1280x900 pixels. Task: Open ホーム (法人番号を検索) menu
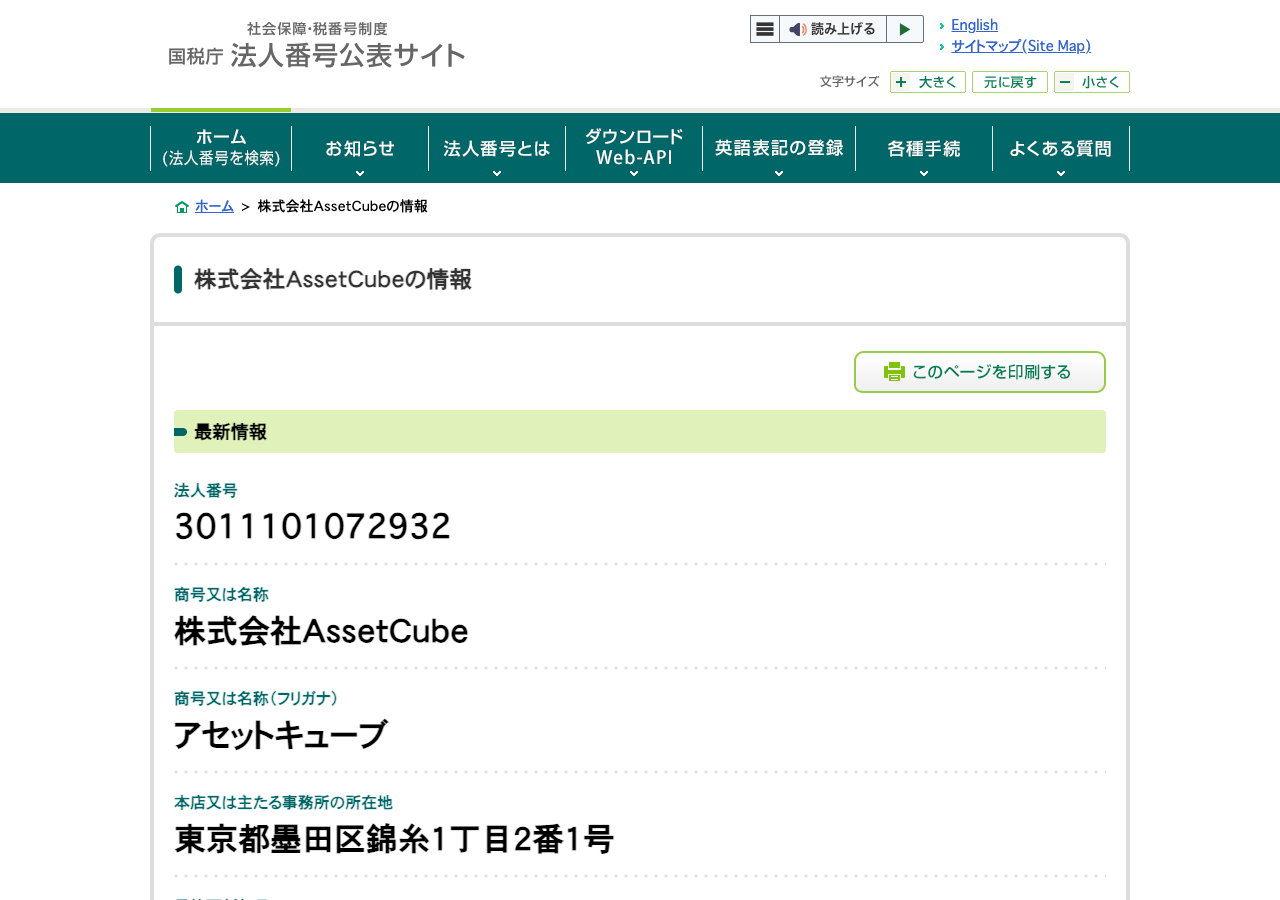coord(221,148)
